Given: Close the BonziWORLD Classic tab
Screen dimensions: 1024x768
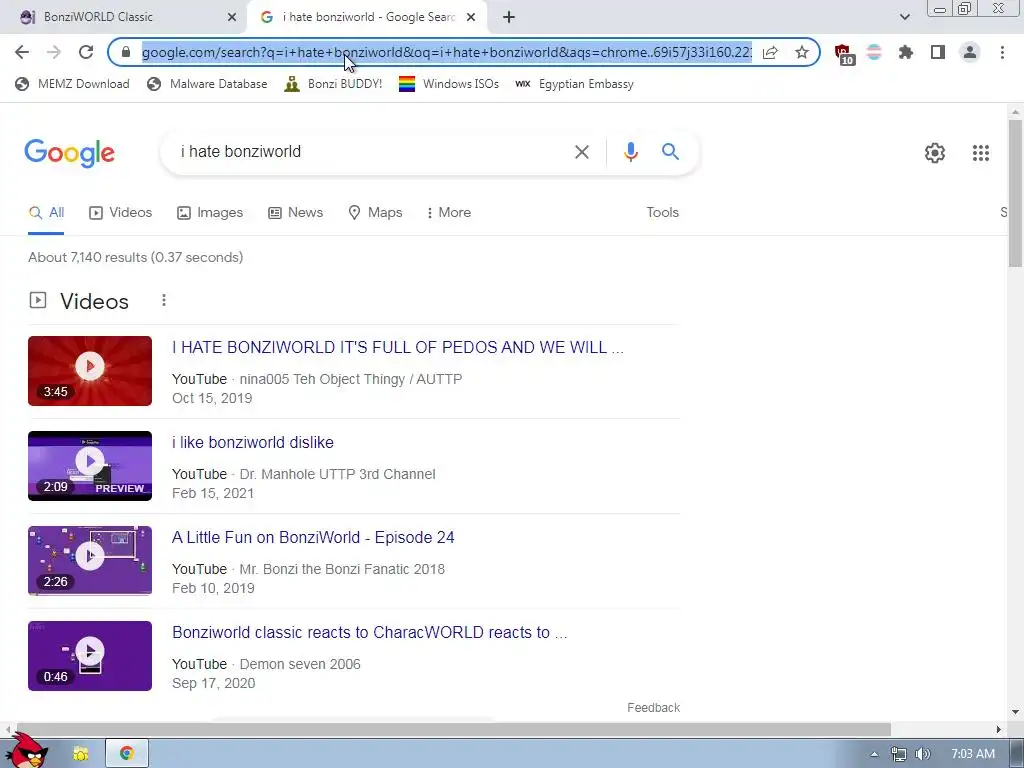Looking at the screenshot, I should click(232, 17).
